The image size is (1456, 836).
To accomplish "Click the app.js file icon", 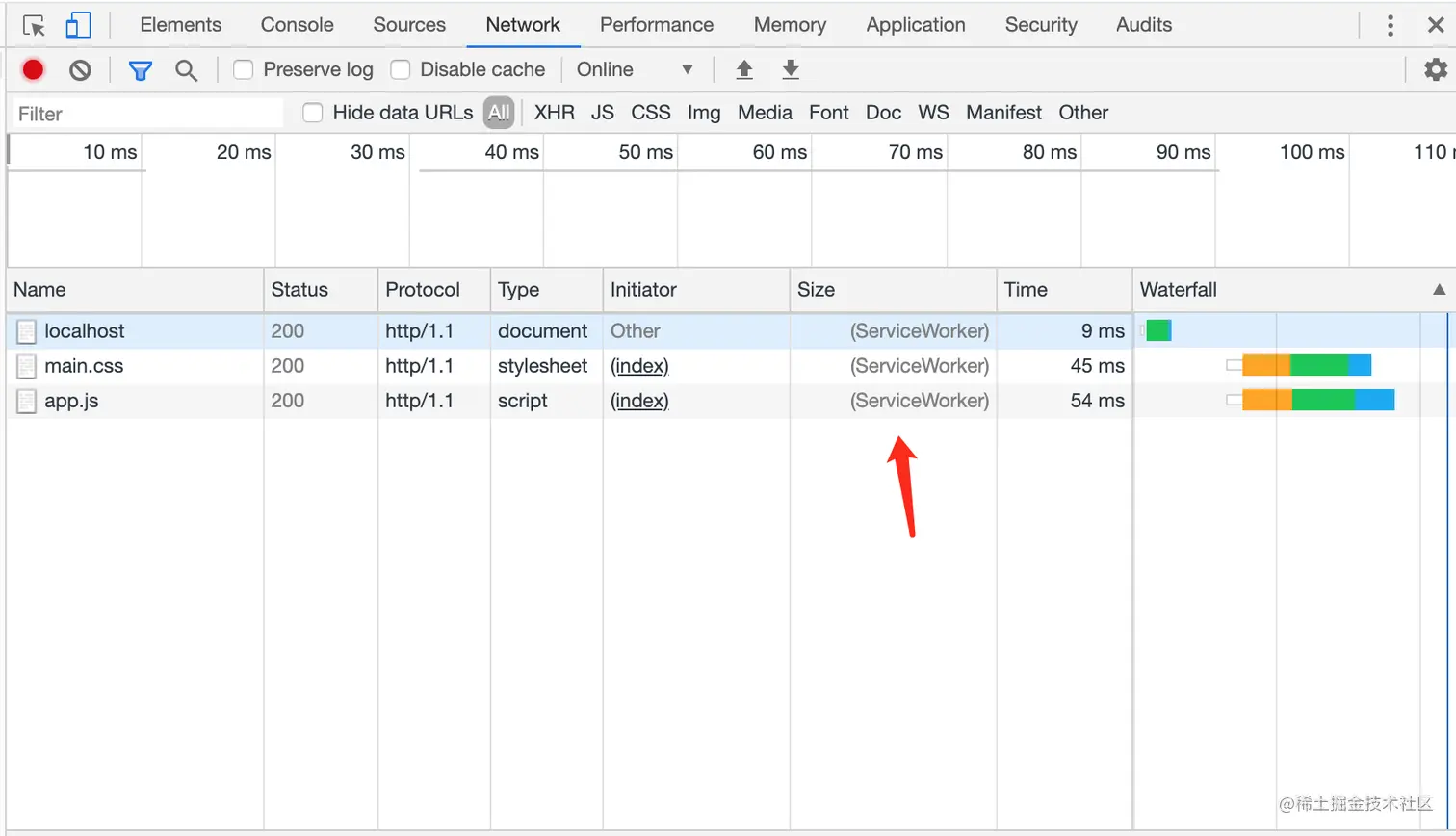I will 27,401.
